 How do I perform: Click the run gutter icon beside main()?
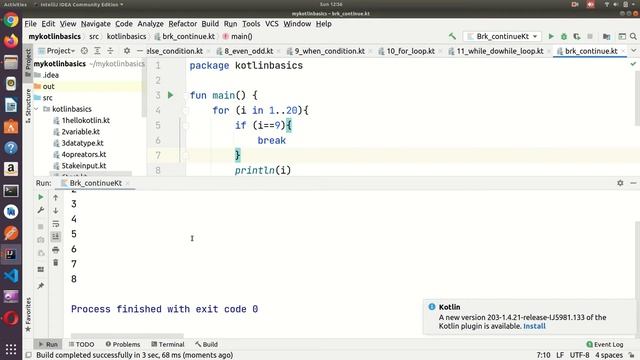coord(171,95)
